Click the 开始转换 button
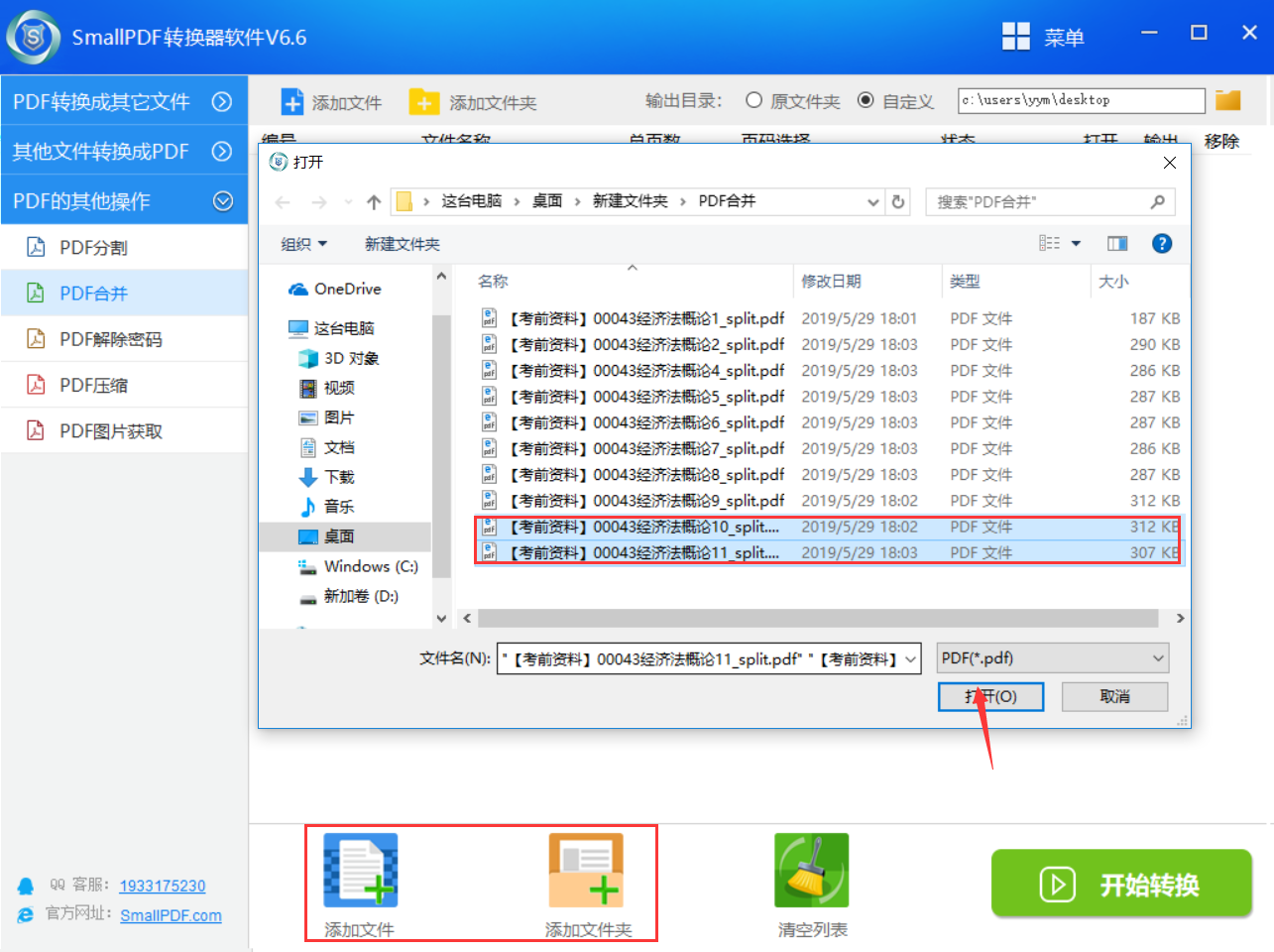1274x952 pixels. [x=1121, y=883]
